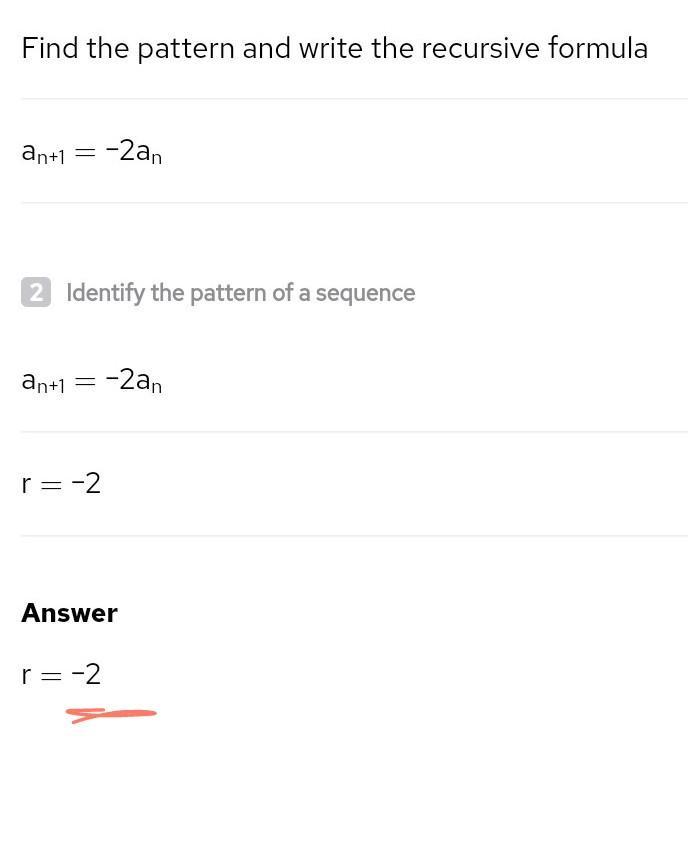Viewport: 688px width, 861px height.
Task: Select the word 'sequence' in step heading
Action: click(x=365, y=294)
